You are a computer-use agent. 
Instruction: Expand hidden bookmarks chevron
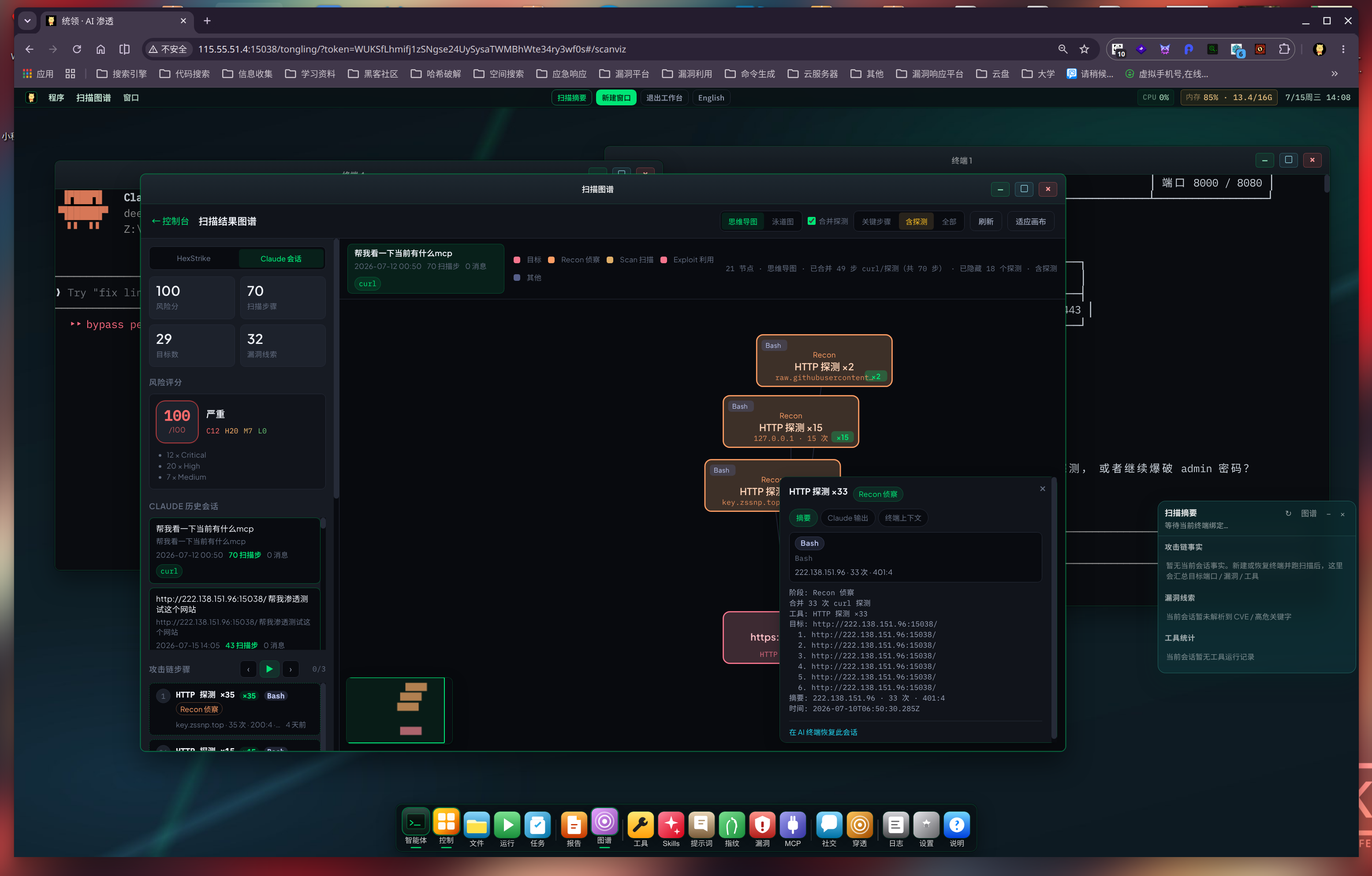(x=1335, y=74)
